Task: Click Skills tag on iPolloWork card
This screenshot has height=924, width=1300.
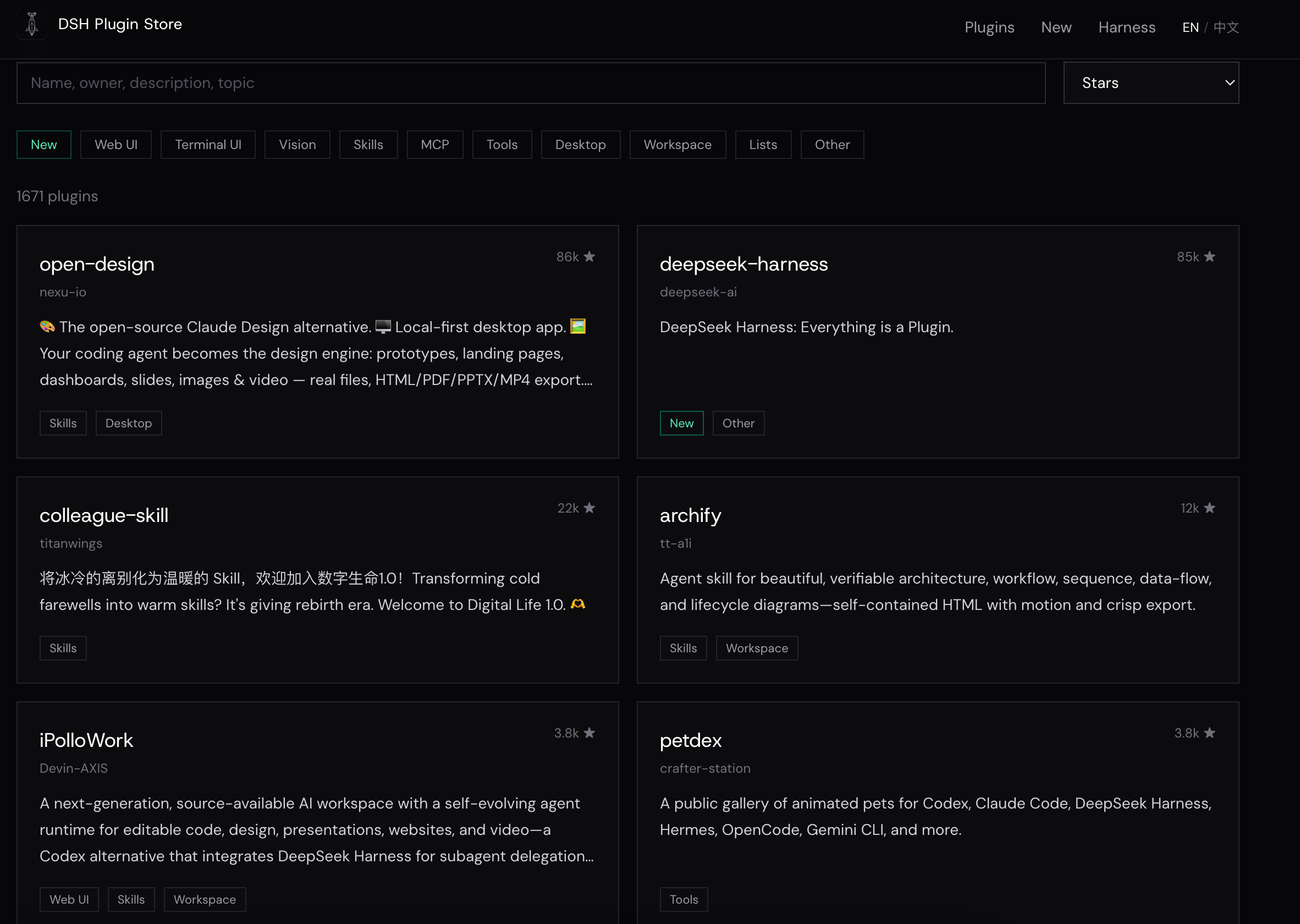Action: (131, 900)
